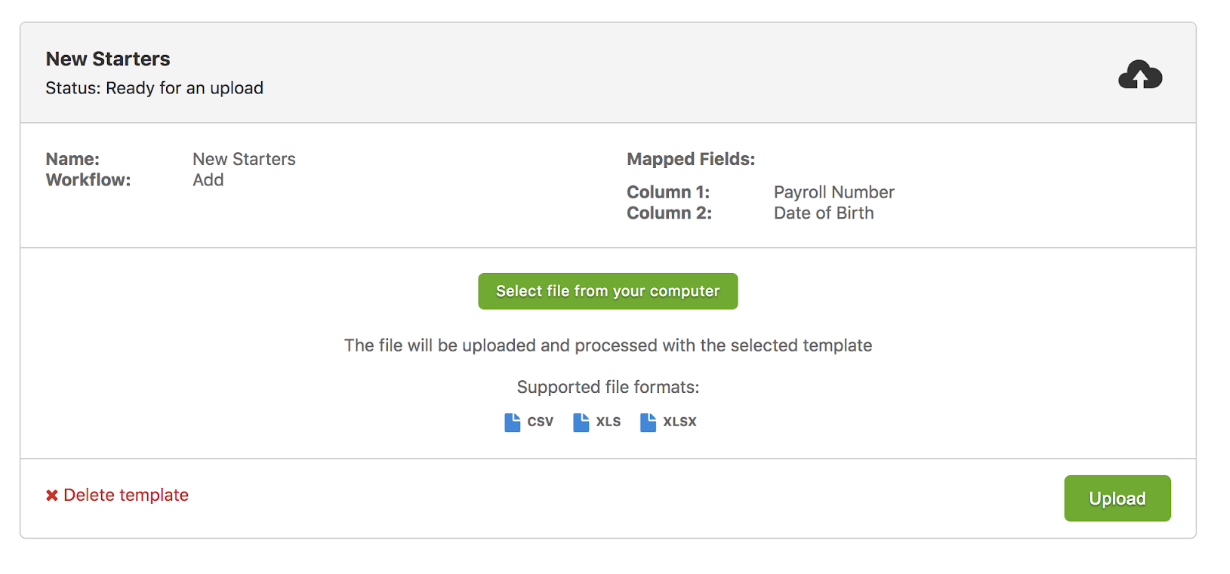Click the XLSX file format icon
The width and height of the screenshot is (1230, 574).
[x=648, y=422]
